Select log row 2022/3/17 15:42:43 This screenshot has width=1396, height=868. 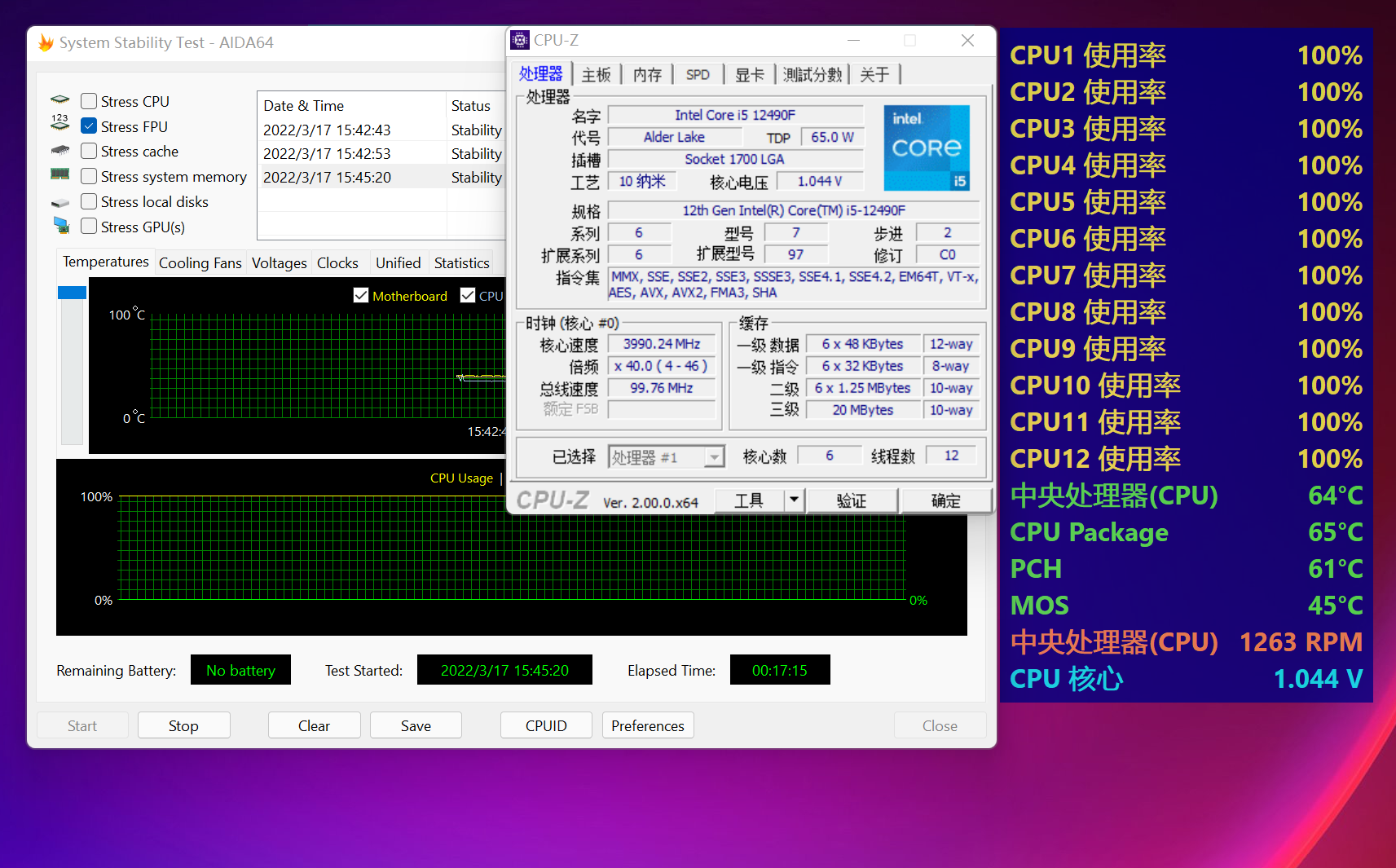(x=383, y=130)
